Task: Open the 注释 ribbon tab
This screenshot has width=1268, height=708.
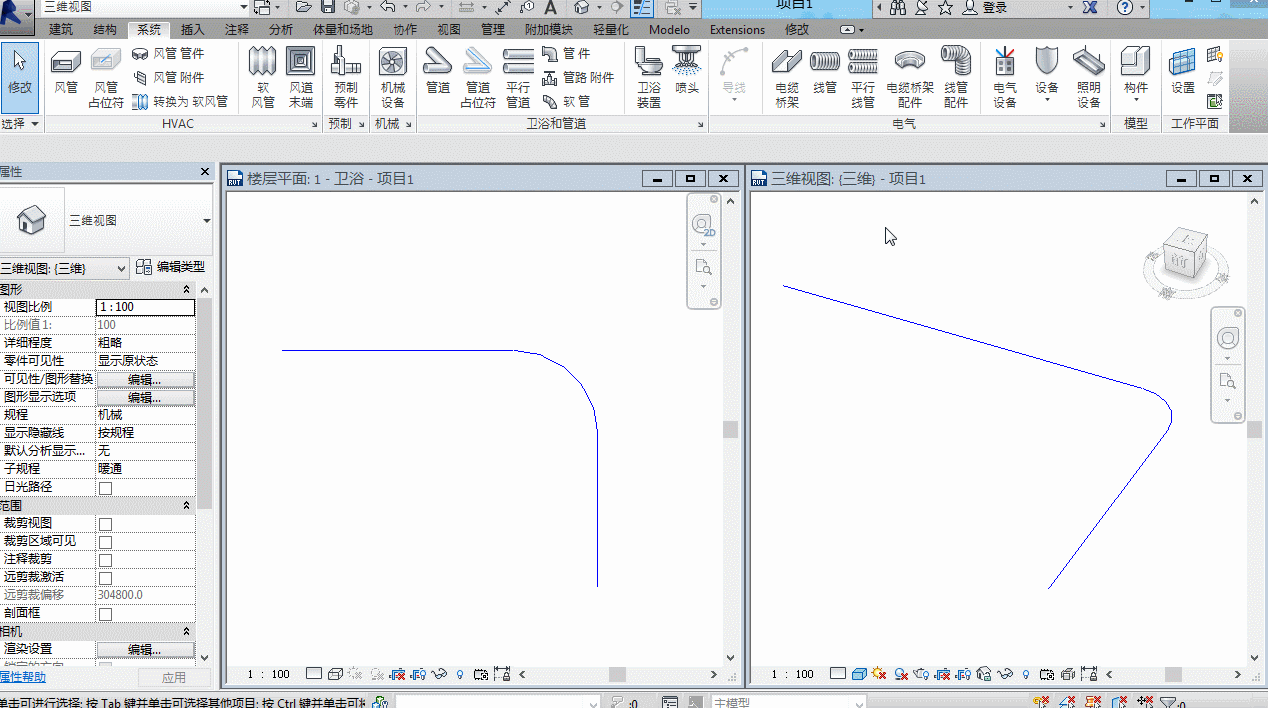Action: click(x=237, y=30)
